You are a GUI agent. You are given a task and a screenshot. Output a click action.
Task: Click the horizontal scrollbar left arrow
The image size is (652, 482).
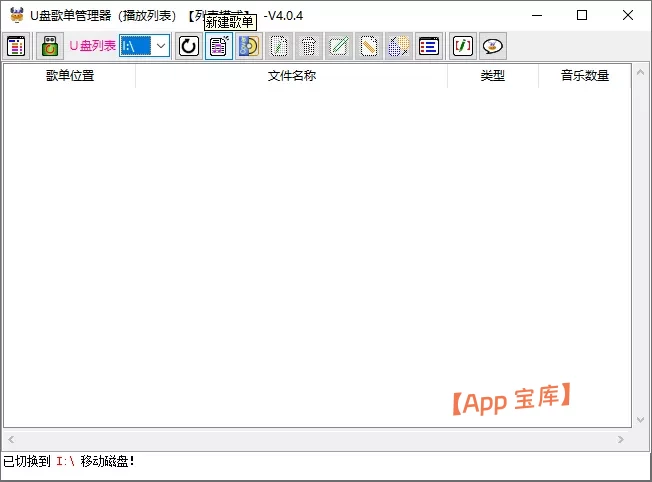[11, 440]
